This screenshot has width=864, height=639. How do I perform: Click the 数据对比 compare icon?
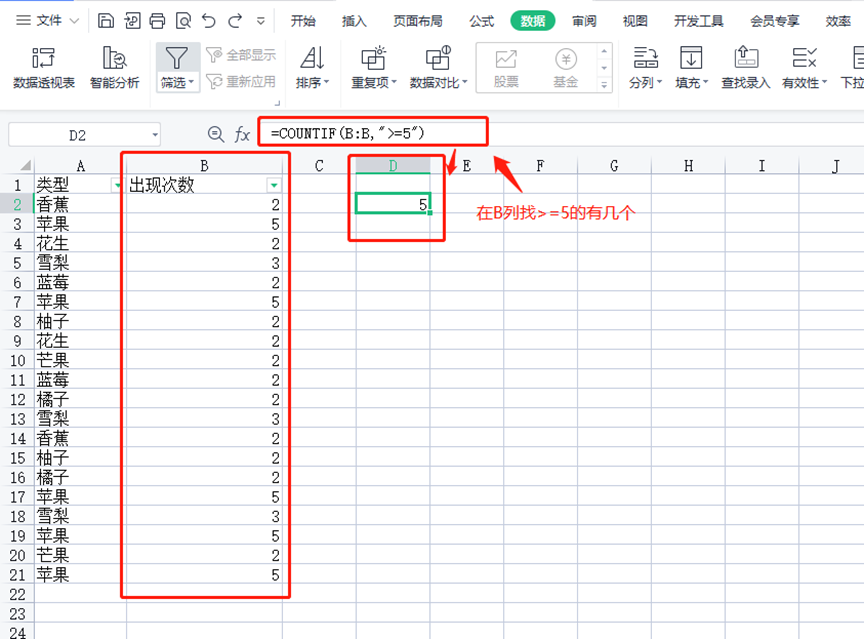click(438, 57)
